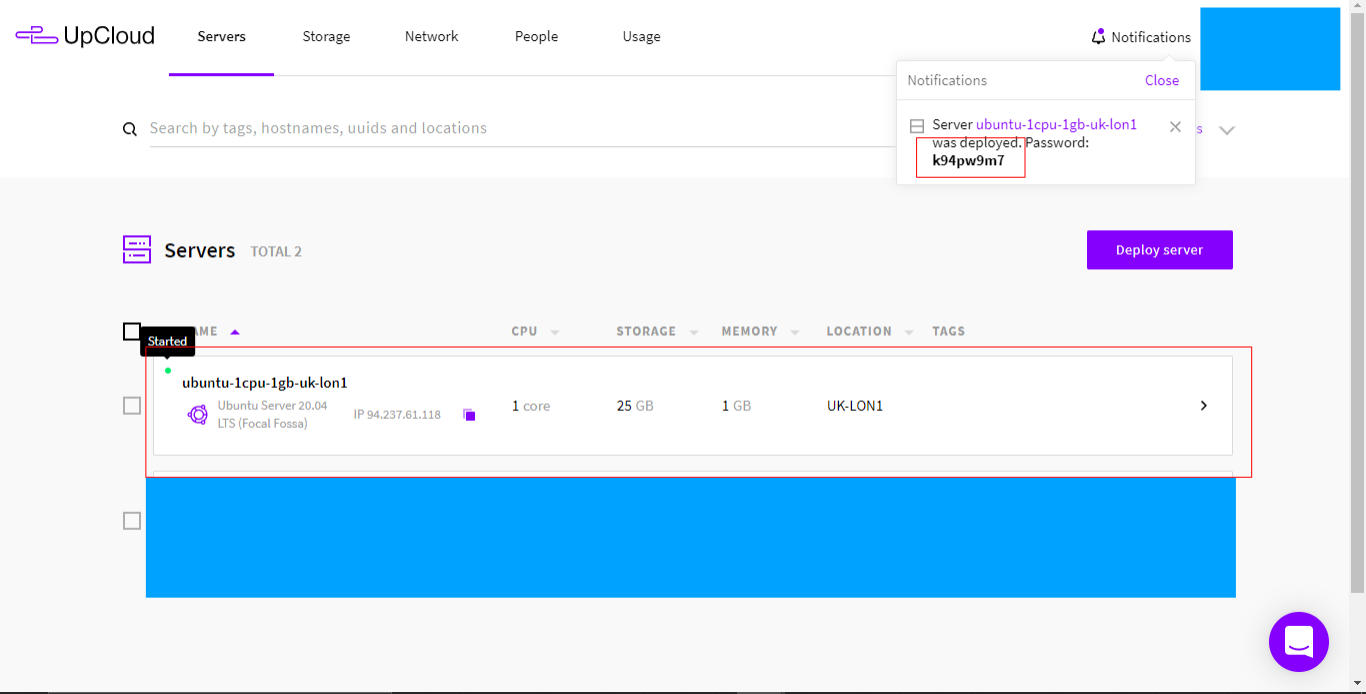Click the search magnifier icon
This screenshot has height=694, width=1366.
pos(130,129)
